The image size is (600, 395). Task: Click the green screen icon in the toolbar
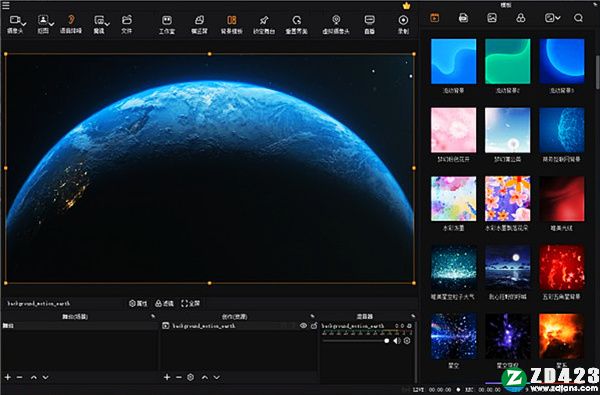[x=199, y=20]
